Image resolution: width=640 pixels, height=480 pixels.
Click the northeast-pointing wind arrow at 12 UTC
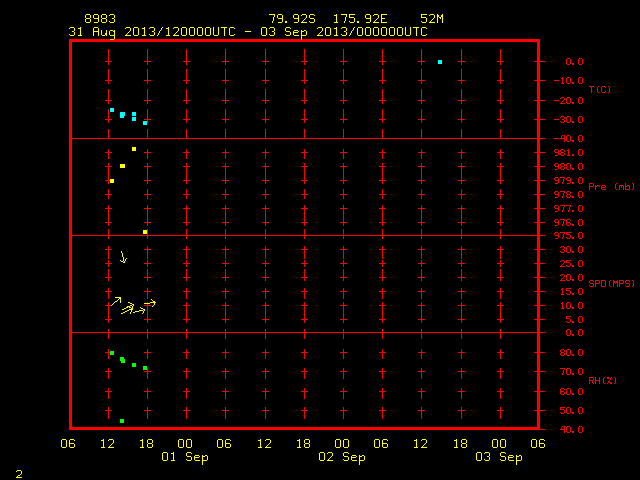116,301
